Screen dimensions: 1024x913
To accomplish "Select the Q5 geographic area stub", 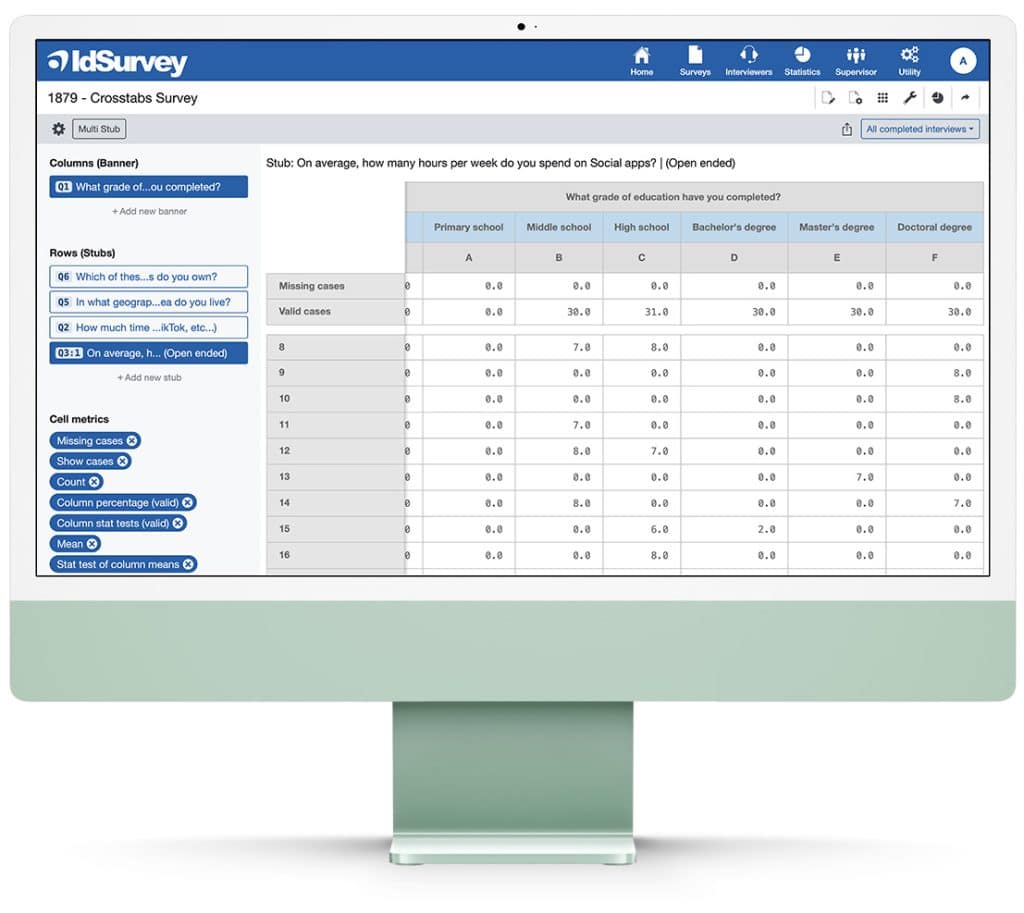I will (148, 302).
